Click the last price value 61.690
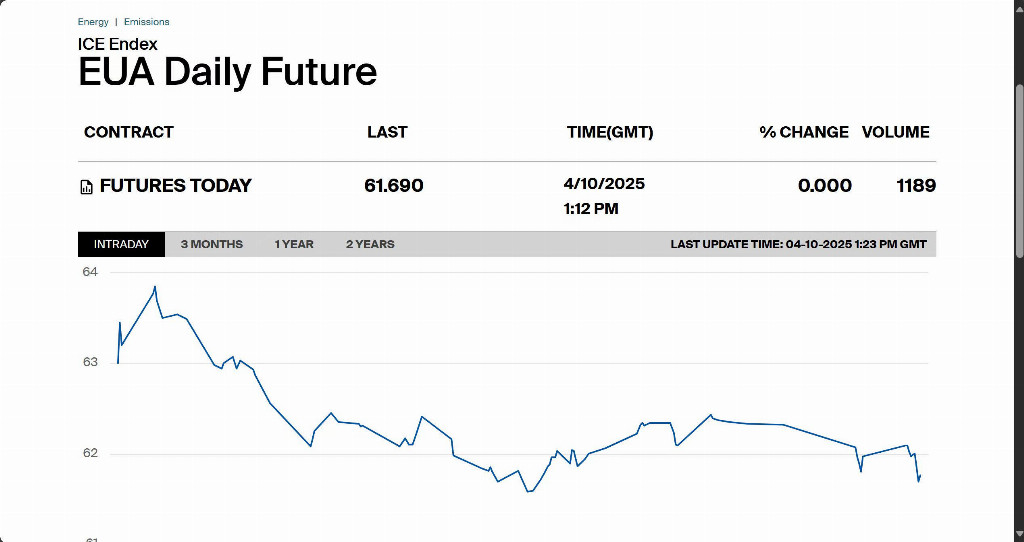Image resolution: width=1024 pixels, height=542 pixels. click(394, 186)
